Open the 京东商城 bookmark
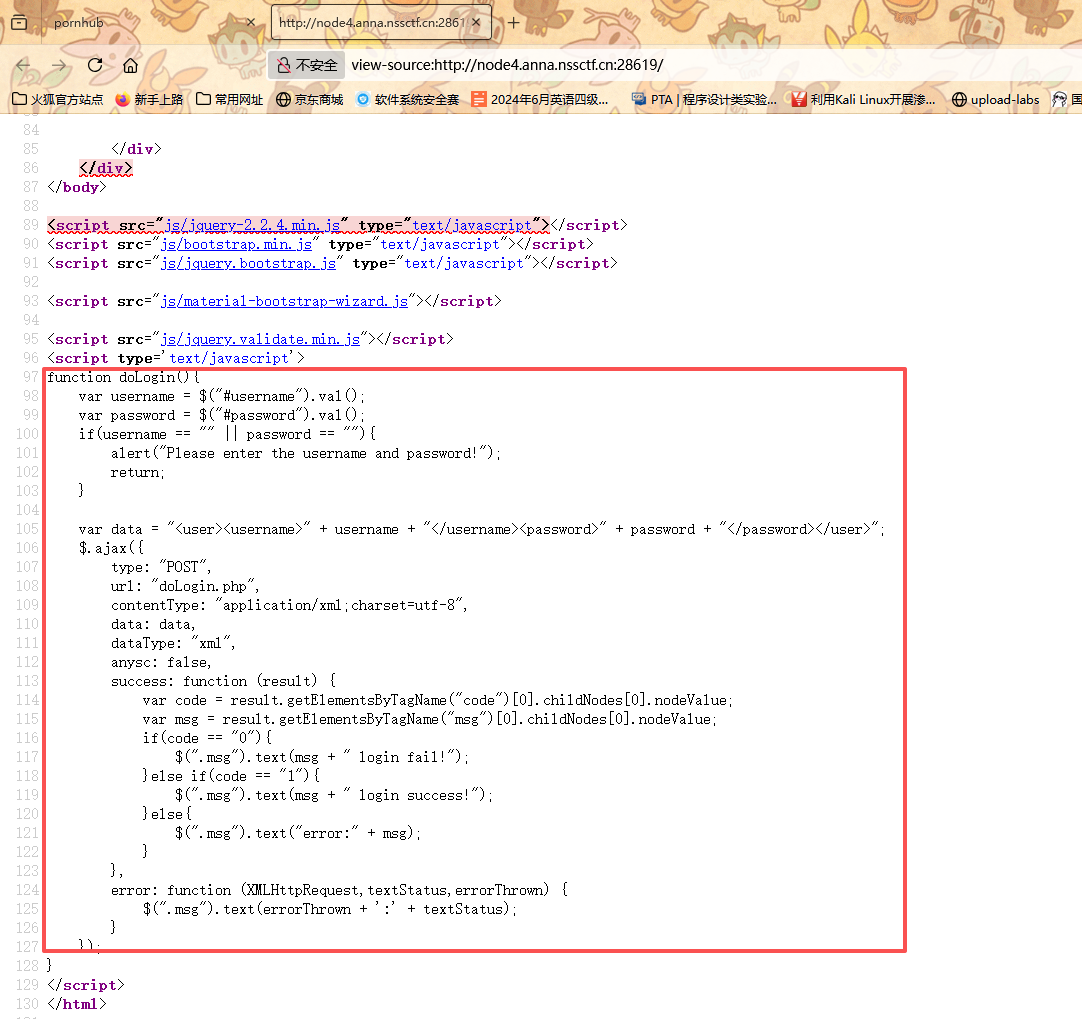Image resolution: width=1082 pixels, height=1019 pixels. pos(310,99)
